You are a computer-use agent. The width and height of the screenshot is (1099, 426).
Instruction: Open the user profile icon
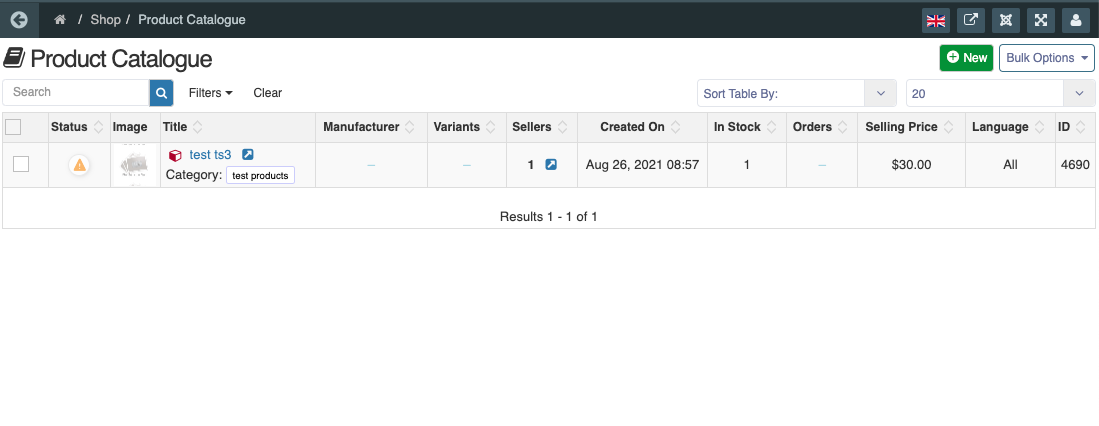coord(1076,20)
